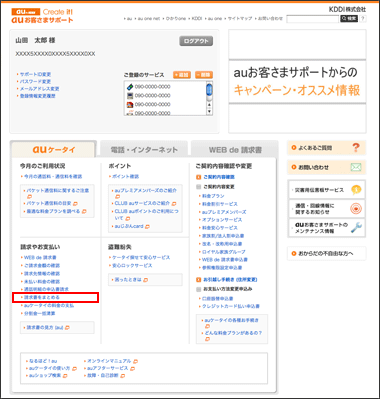Open the auアフターサービス link

pos(107,368)
